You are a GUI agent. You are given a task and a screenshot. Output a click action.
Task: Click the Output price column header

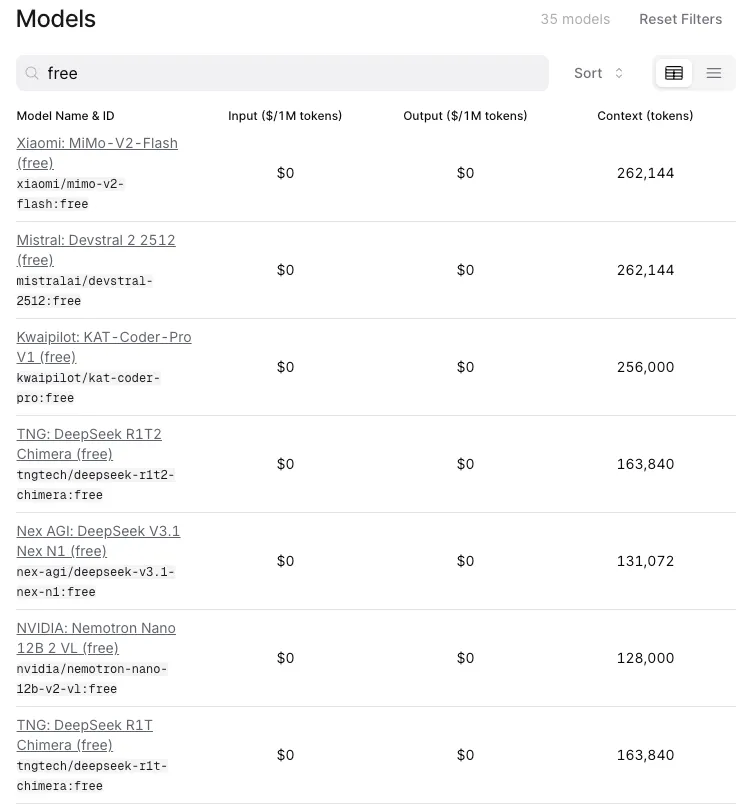465,116
